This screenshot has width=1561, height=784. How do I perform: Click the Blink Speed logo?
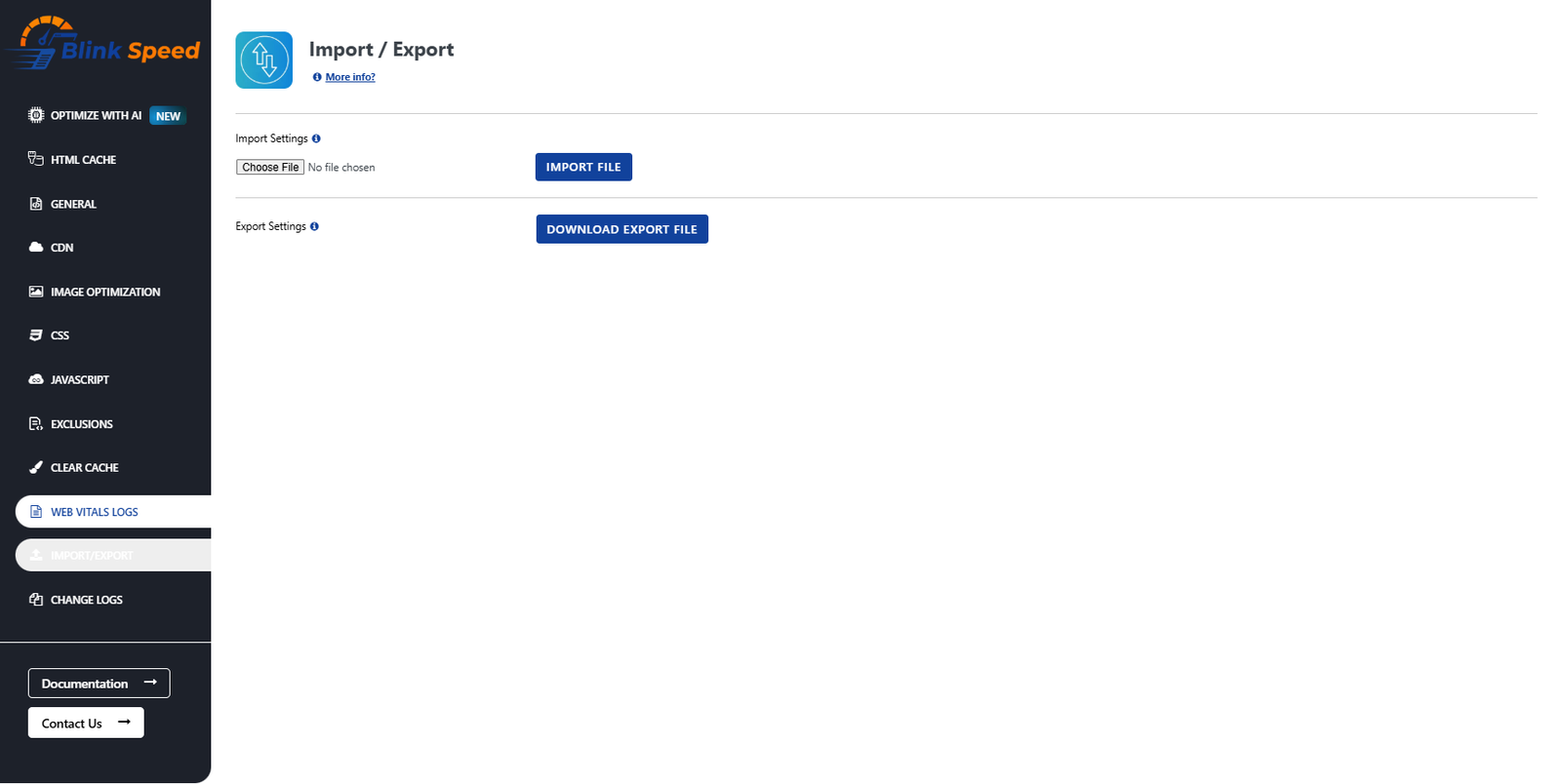click(103, 44)
